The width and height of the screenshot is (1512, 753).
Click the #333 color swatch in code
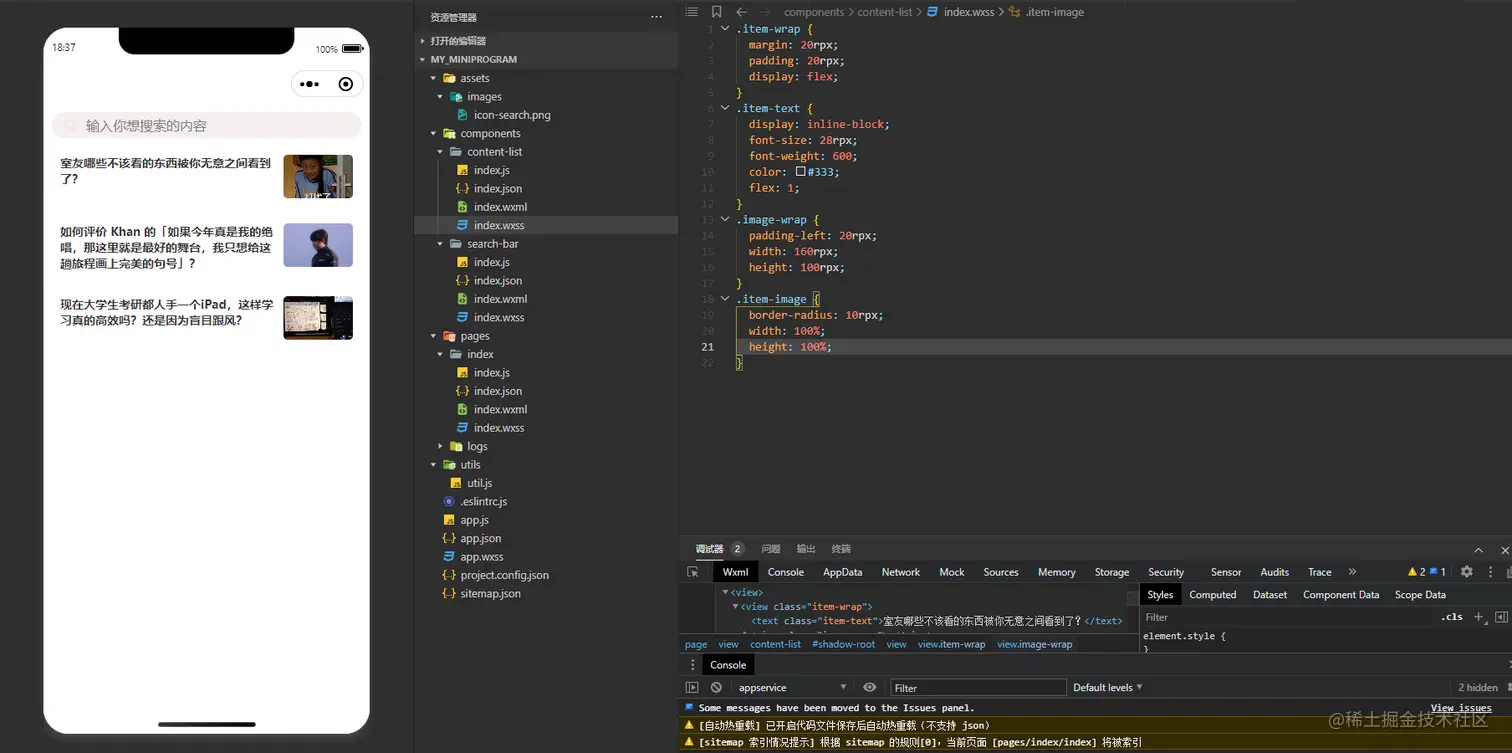(800, 172)
